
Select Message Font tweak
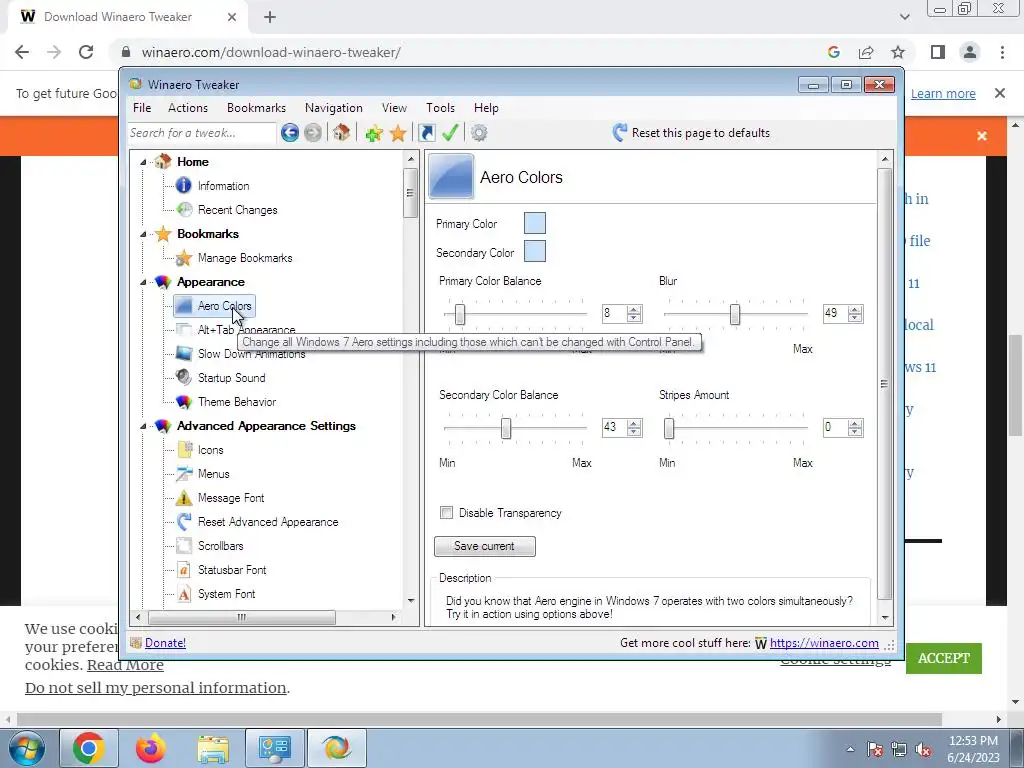pos(231,498)
